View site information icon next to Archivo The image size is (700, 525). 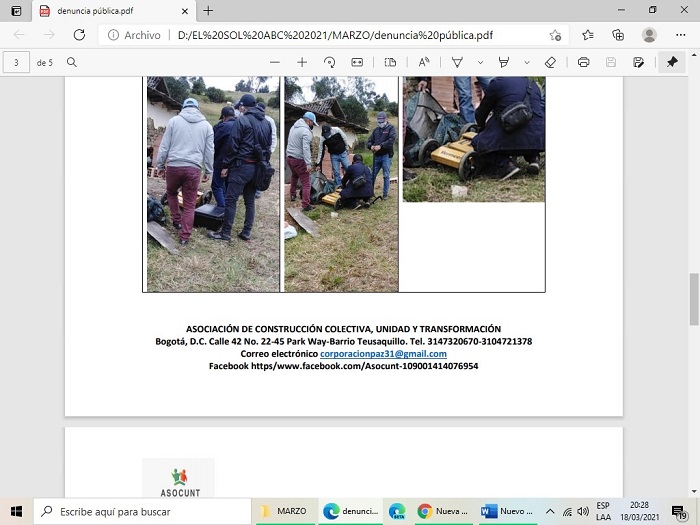pos(113,35)
